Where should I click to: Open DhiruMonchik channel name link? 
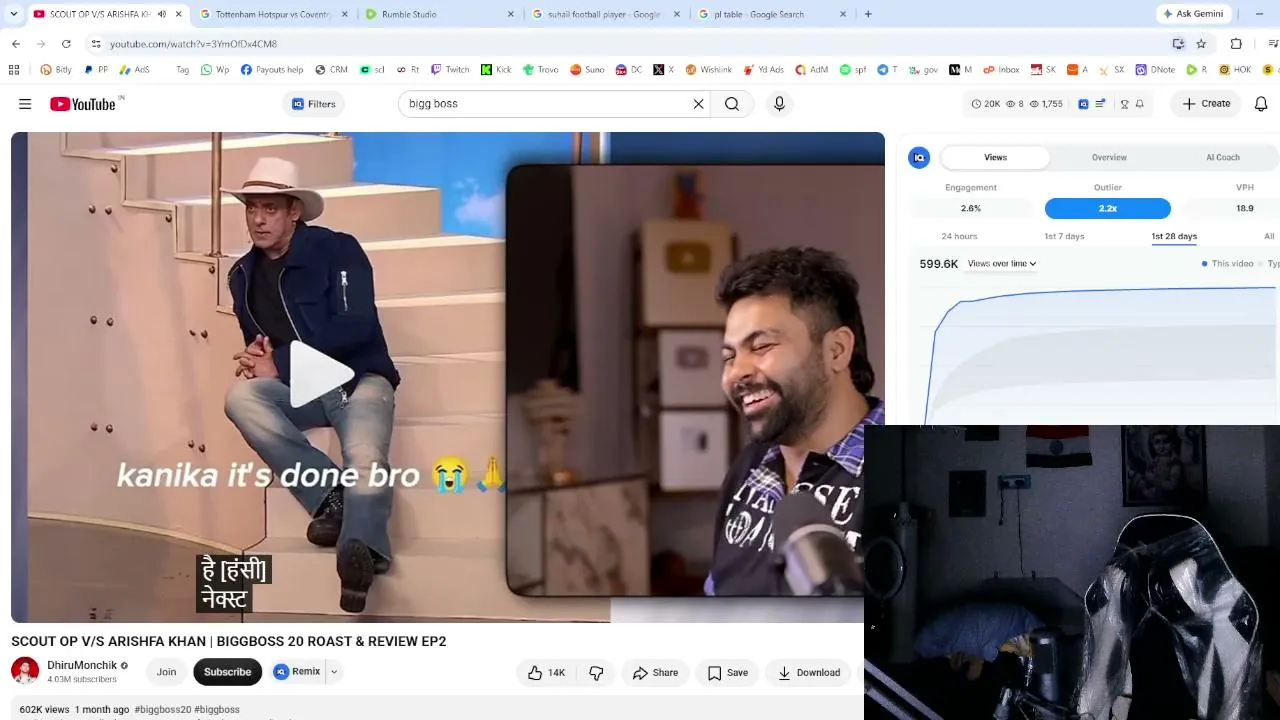point(82,665)
